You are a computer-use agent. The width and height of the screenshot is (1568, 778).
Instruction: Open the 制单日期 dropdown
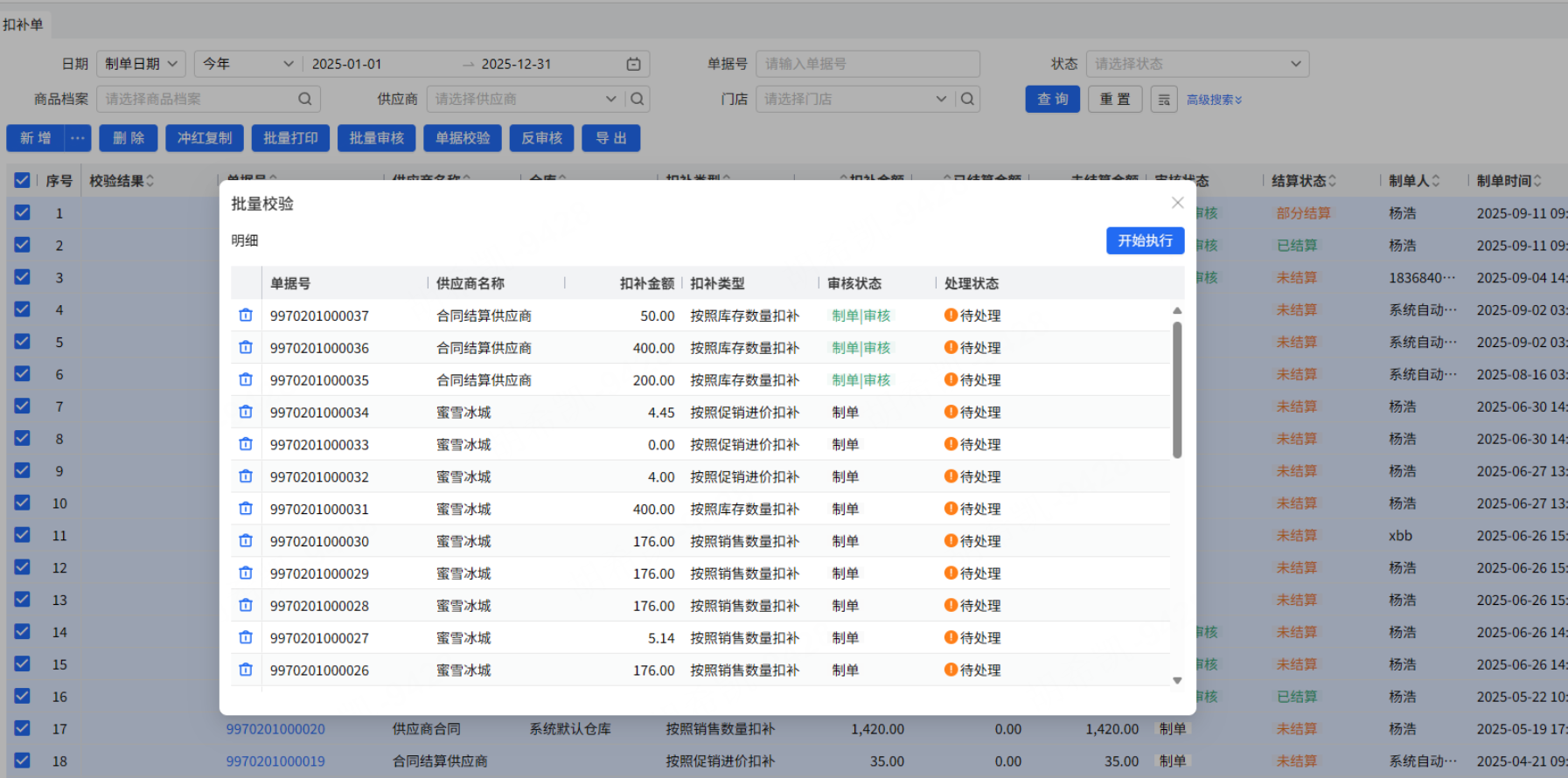[141, 64]
